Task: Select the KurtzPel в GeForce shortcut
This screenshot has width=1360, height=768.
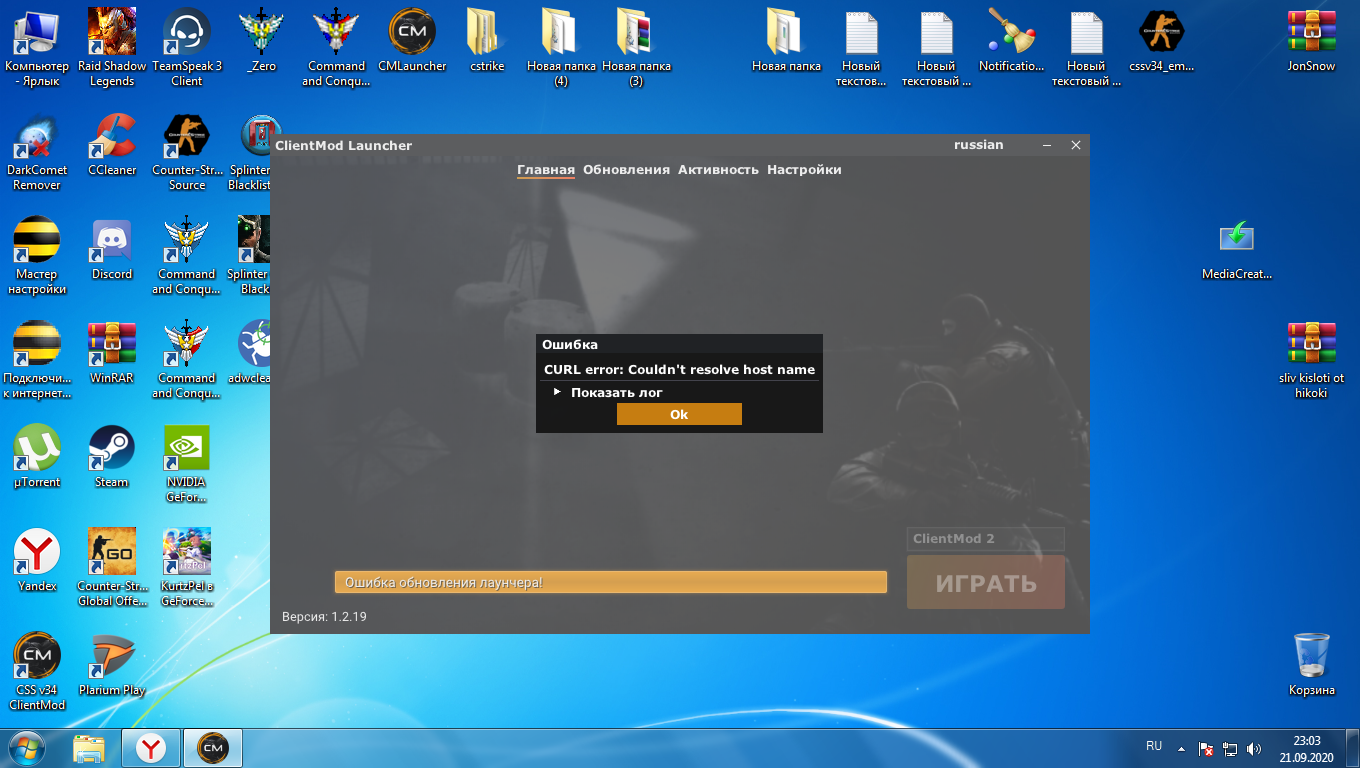Action: coord(187,568)
